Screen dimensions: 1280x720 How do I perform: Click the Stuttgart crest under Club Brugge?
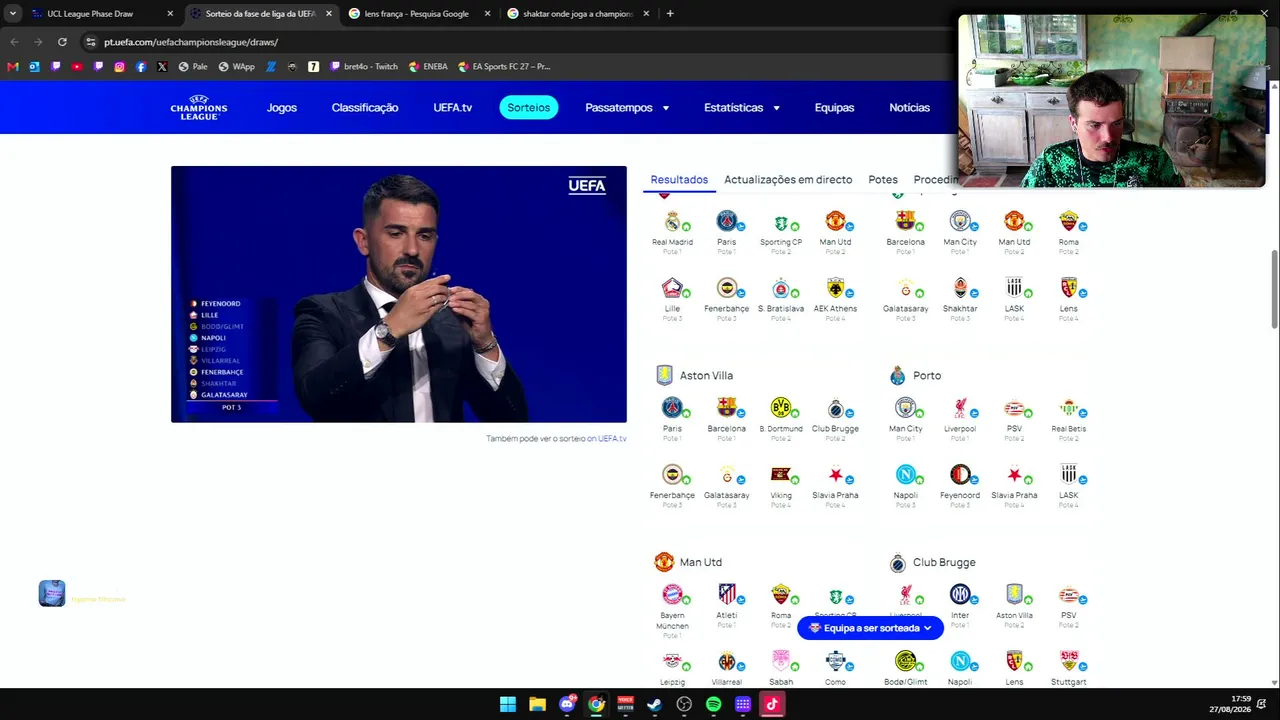point(1069,661)
